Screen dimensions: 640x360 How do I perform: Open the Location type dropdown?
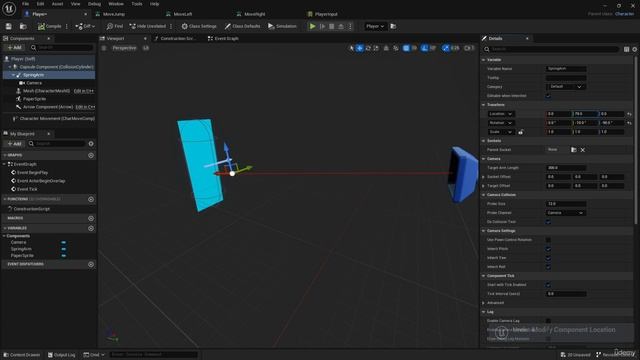pos(501,114)
